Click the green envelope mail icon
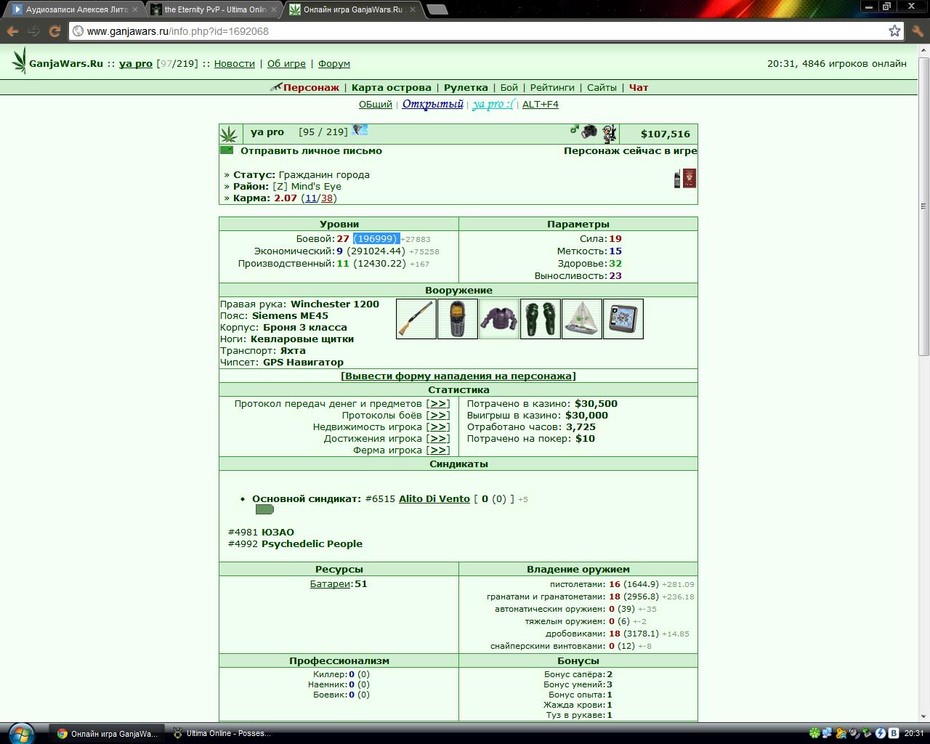The width and height of the screenshot is (930, 744). coord(227,150)
